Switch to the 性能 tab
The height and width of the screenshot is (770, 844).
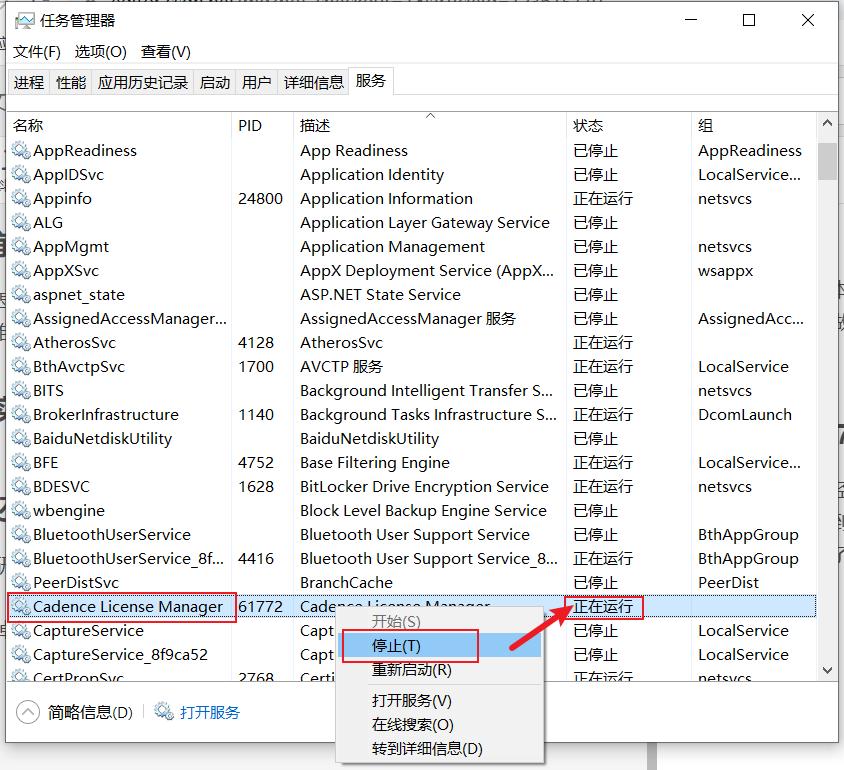point(71,82)
